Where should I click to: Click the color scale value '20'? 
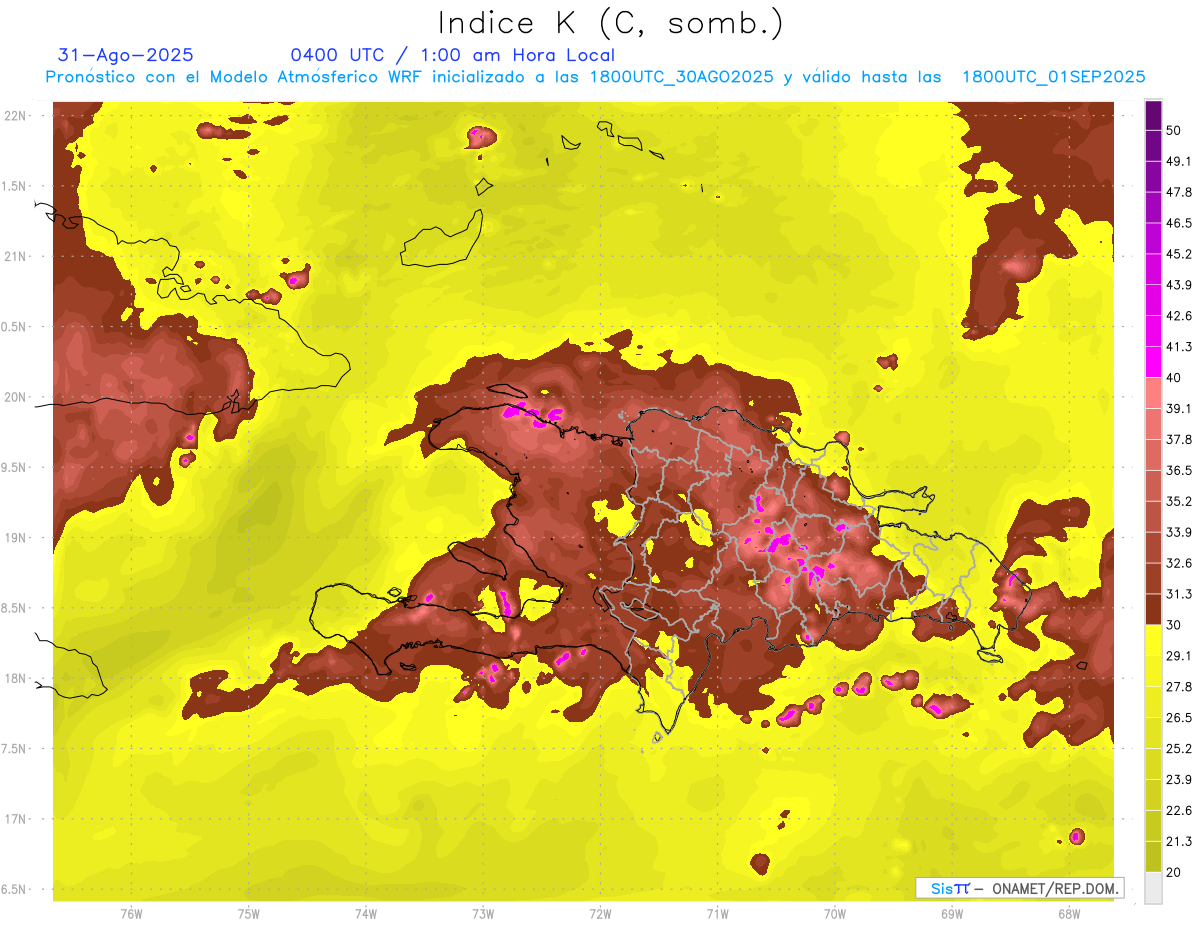pos(1174,872)
